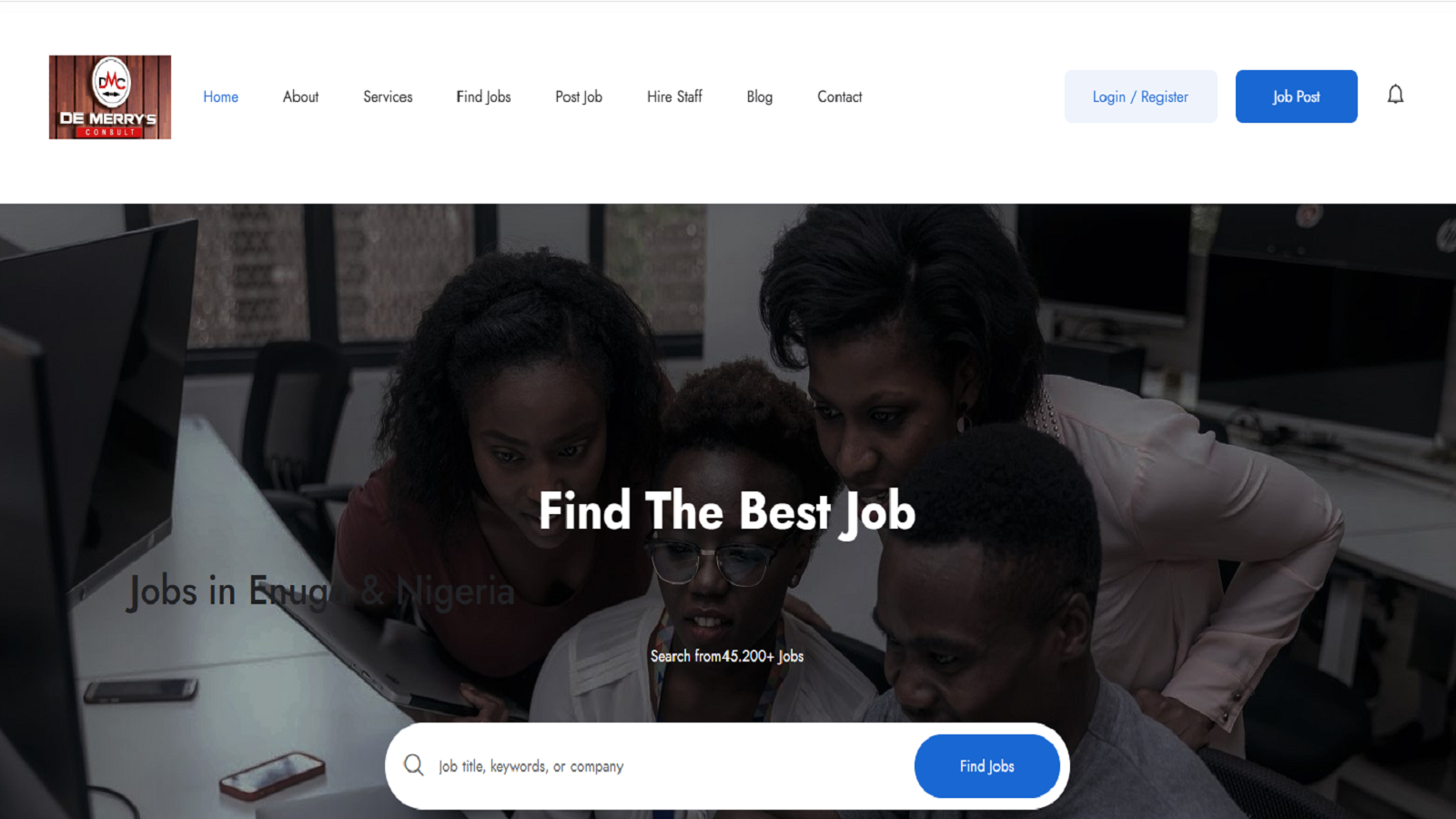The width and height of the screenshot is (1456, 819).
Task: Click the magnifying glass search icon
Action: click(414, 765)
